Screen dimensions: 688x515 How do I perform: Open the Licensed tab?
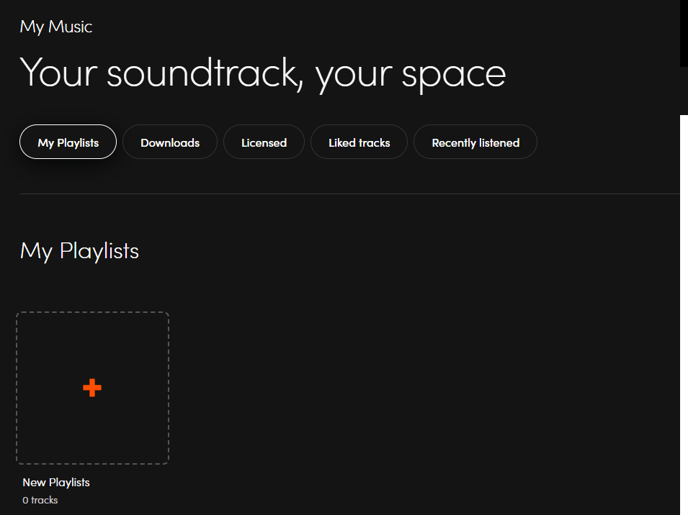(x=264, y=142)
